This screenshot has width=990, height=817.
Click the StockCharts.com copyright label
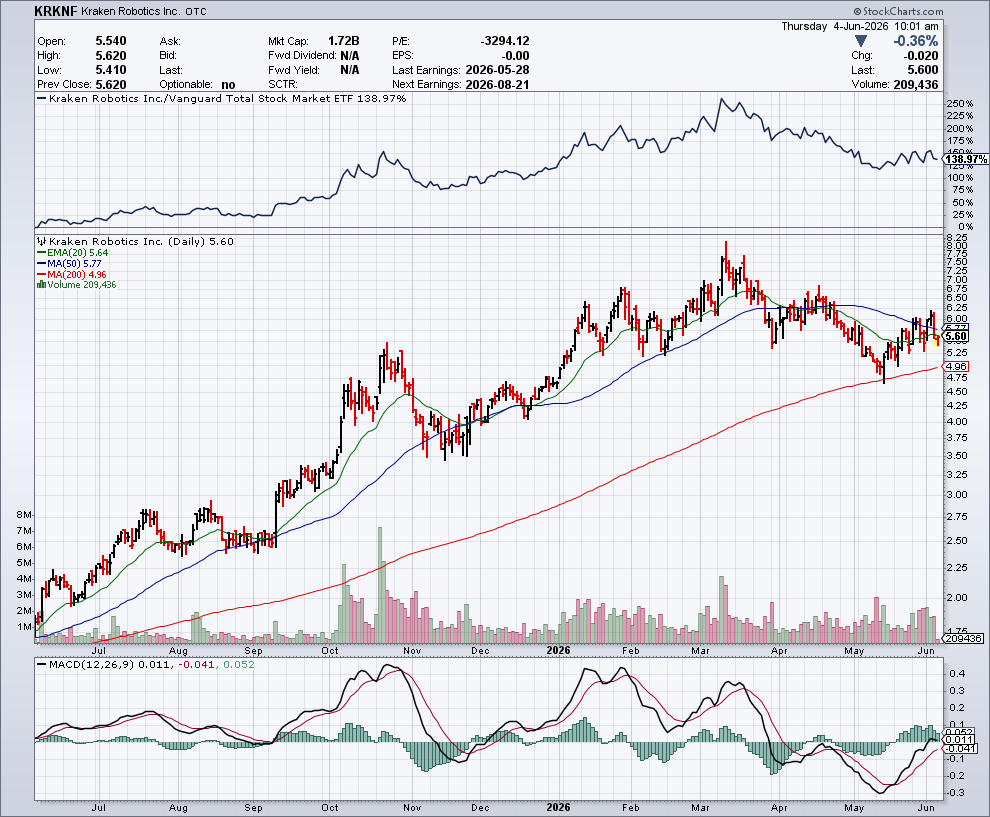898,11
